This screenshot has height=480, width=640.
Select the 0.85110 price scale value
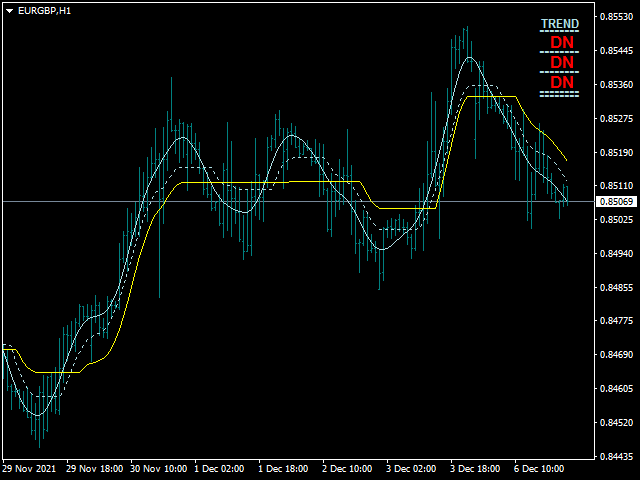point(616,186)
